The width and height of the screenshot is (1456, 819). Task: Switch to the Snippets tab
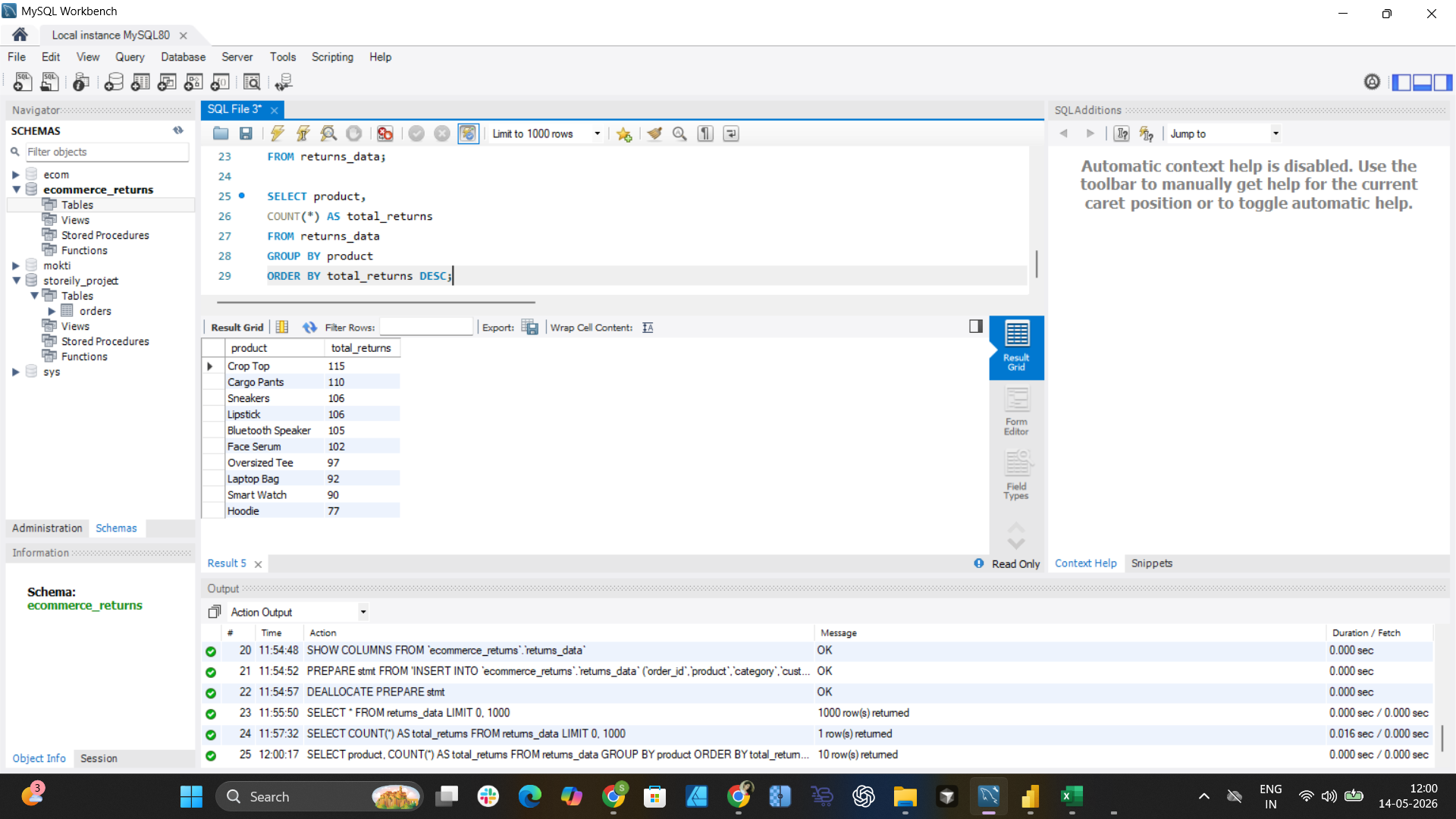tap(1151, 563)
